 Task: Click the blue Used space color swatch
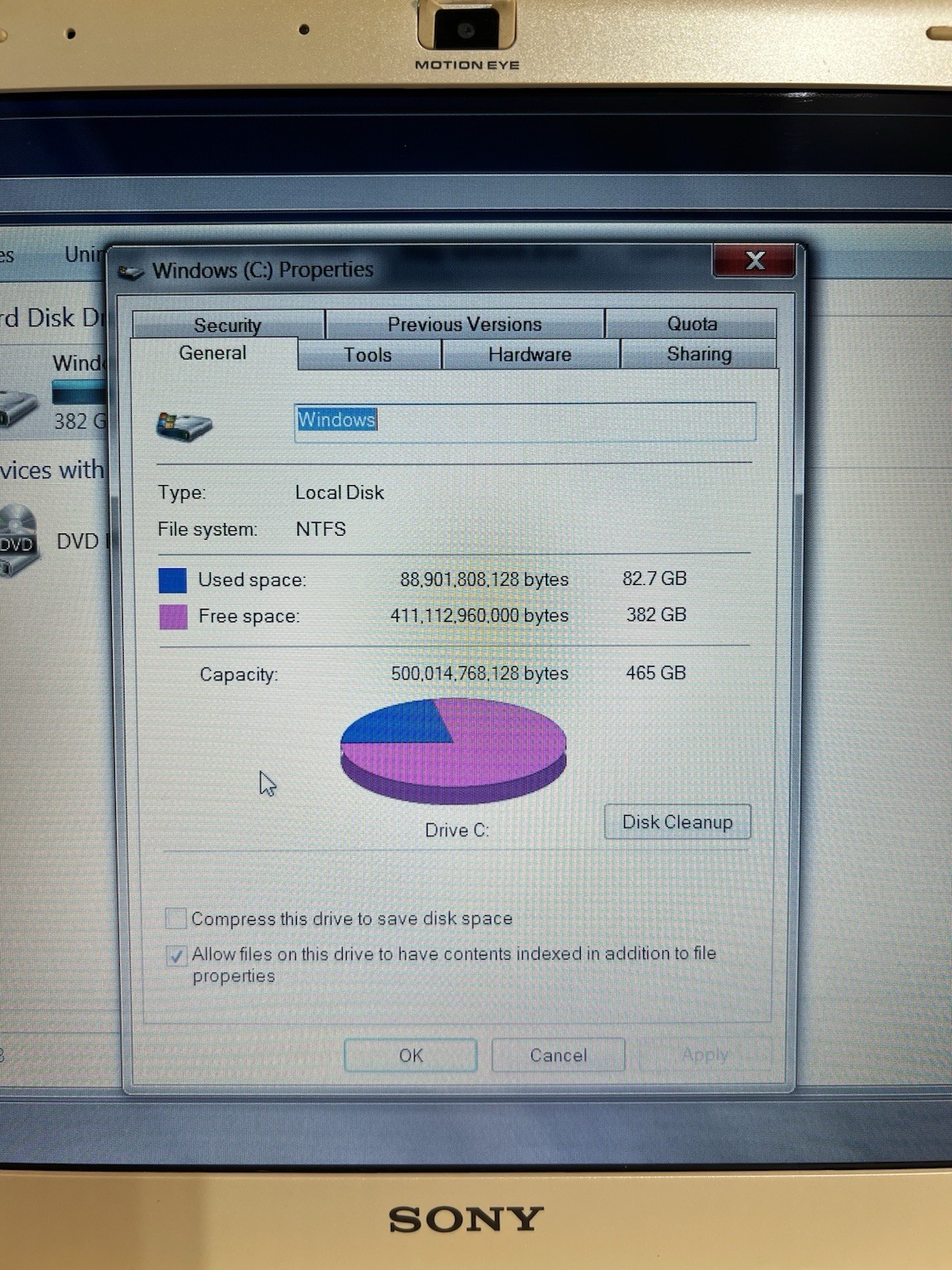pyautogui.click(x=173, y=580)
